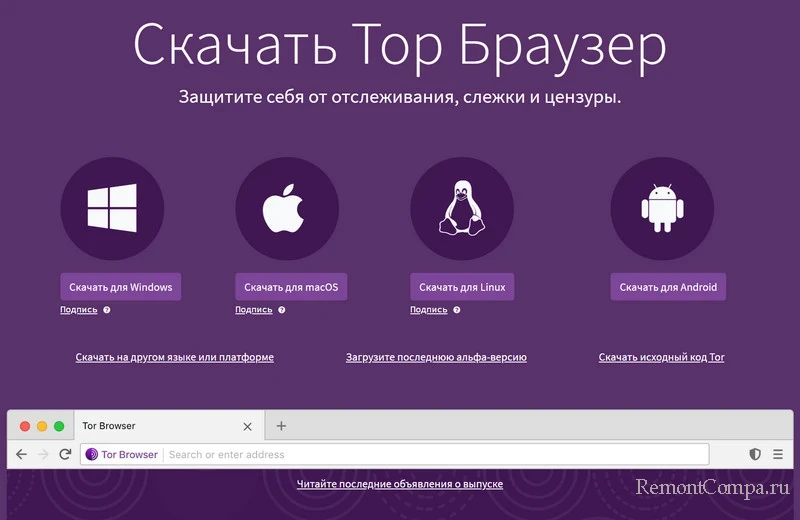Click the Linux penguin circle icon

tap(462, 208)
